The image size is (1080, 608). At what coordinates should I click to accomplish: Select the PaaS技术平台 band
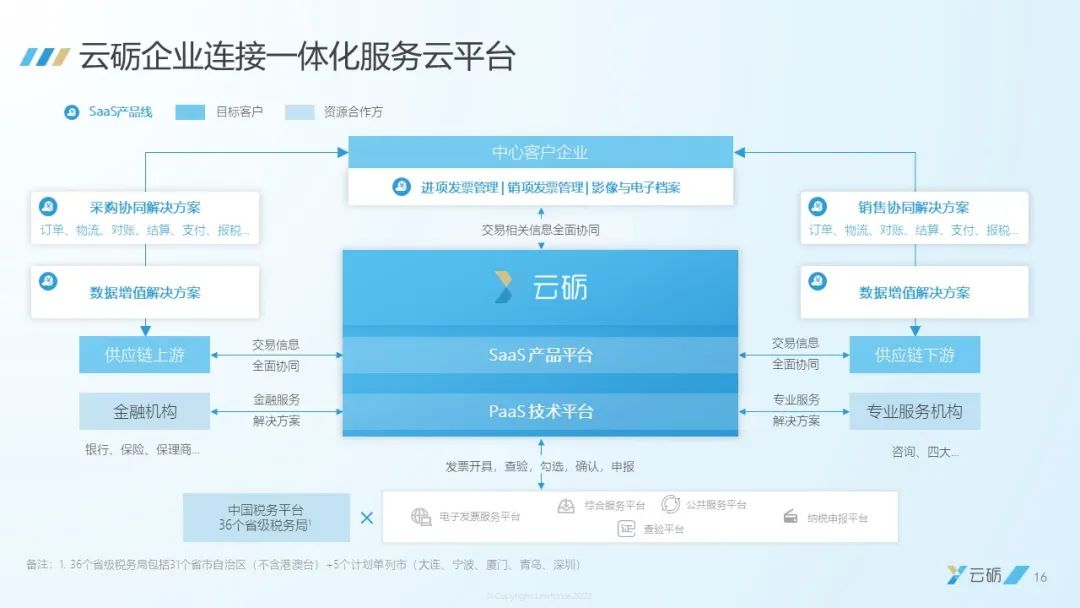(x=541, y=411)
